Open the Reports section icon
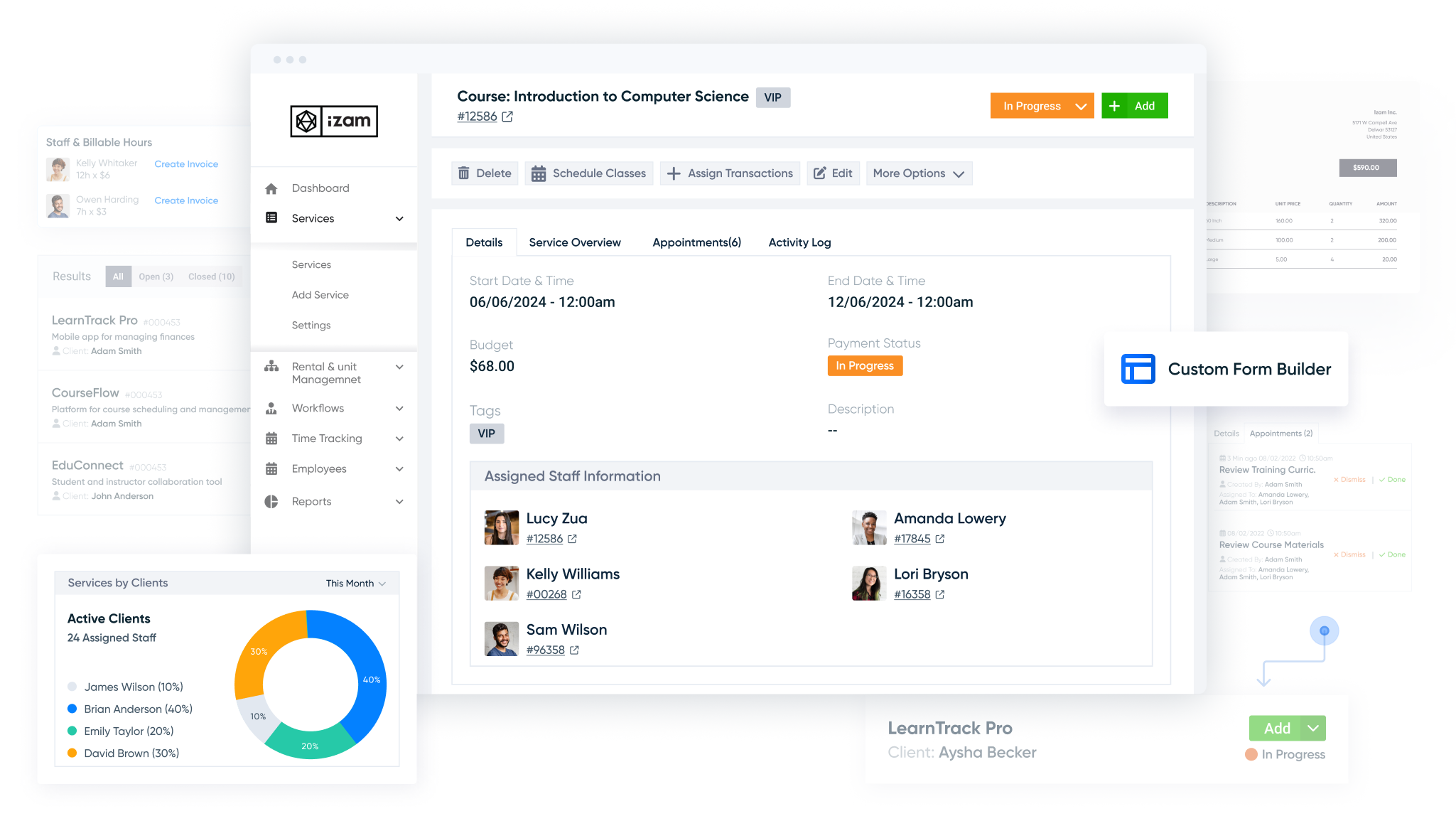Image resolution: width=1456 pixels, height=816 pixels. click(x=271, y=501)
